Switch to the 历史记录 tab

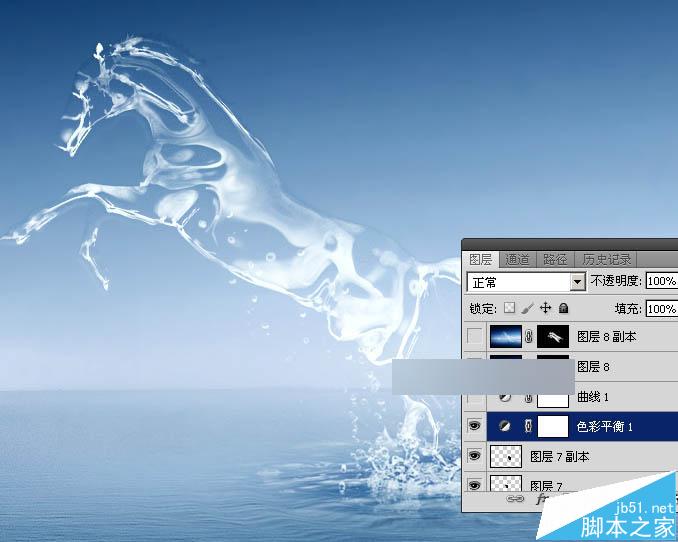(606, 260)
